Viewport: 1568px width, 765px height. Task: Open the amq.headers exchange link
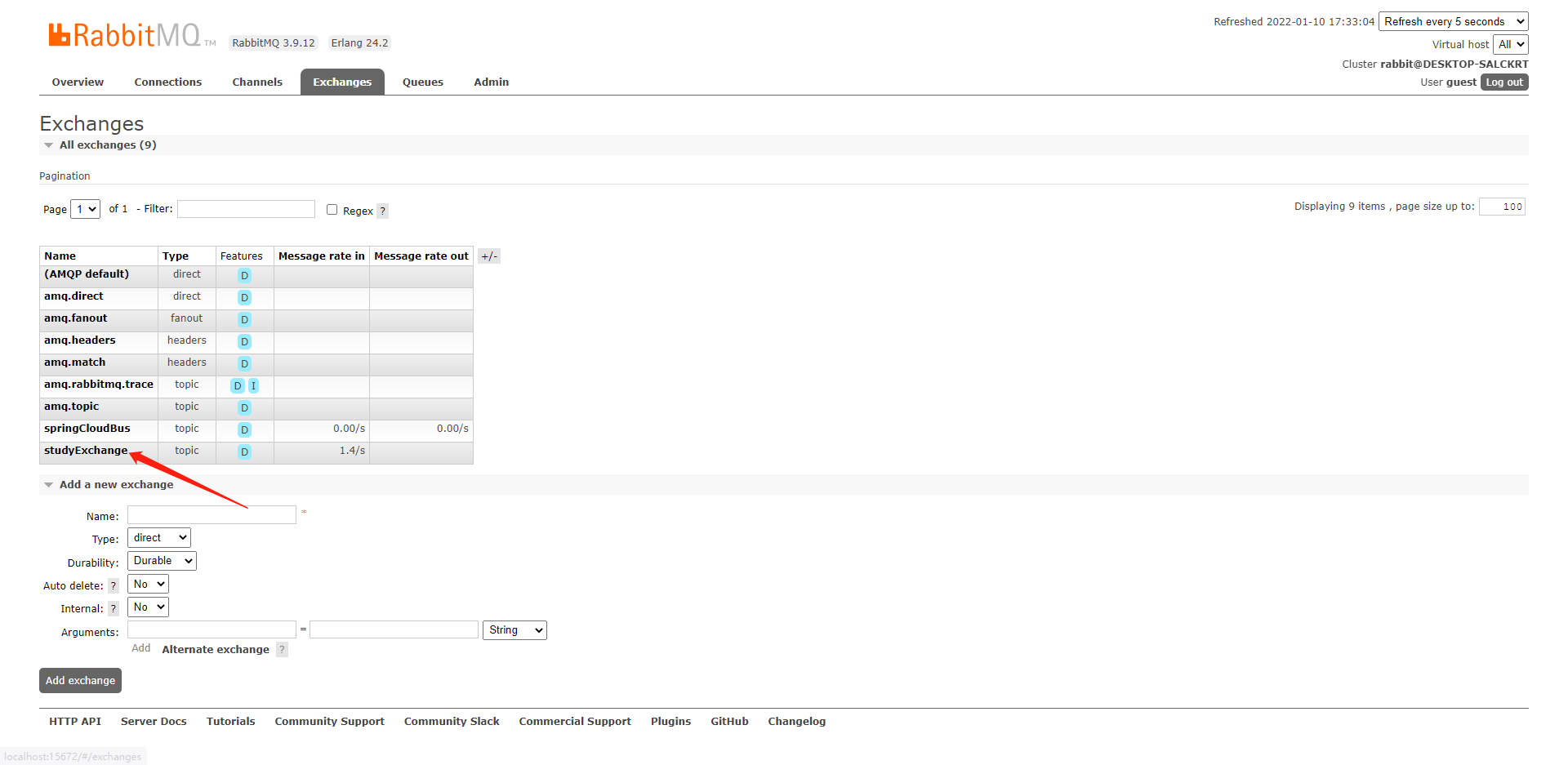click(x=80, y=340)
